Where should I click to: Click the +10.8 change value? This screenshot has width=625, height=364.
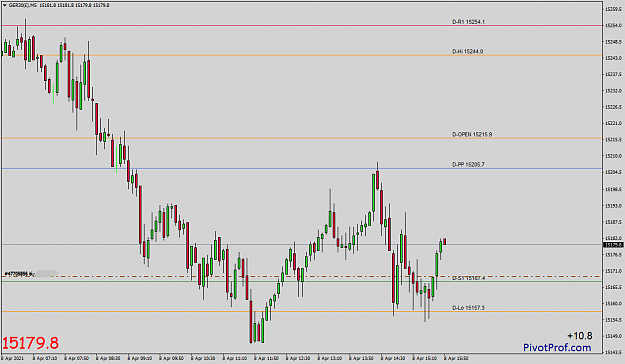(x=580, y=336)
